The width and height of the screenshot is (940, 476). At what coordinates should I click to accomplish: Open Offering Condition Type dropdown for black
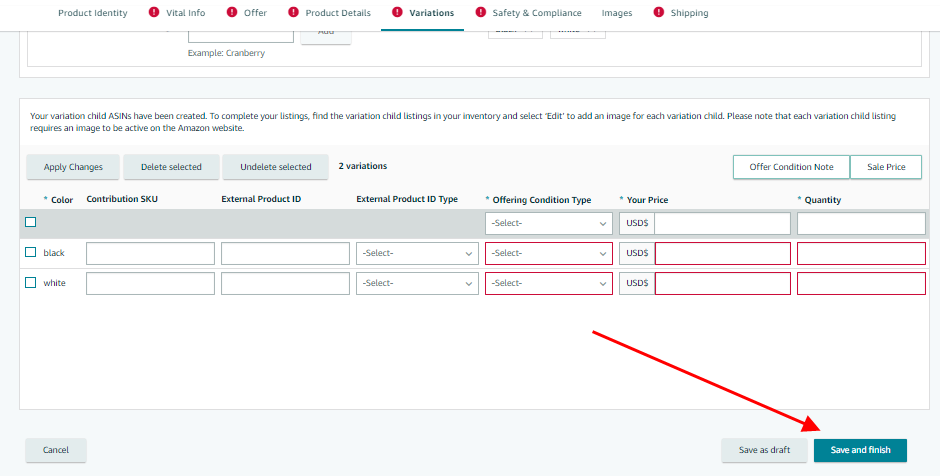point(549,253)
